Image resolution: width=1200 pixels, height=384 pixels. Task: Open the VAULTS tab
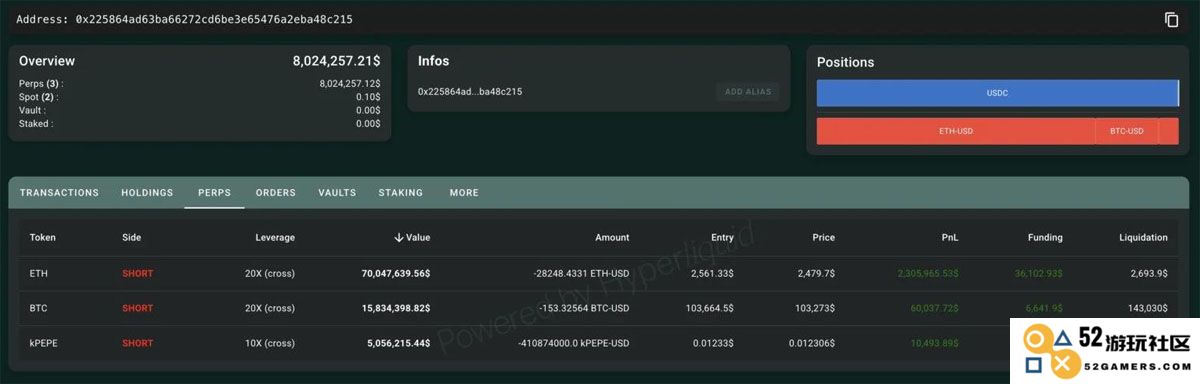point(337,193)
